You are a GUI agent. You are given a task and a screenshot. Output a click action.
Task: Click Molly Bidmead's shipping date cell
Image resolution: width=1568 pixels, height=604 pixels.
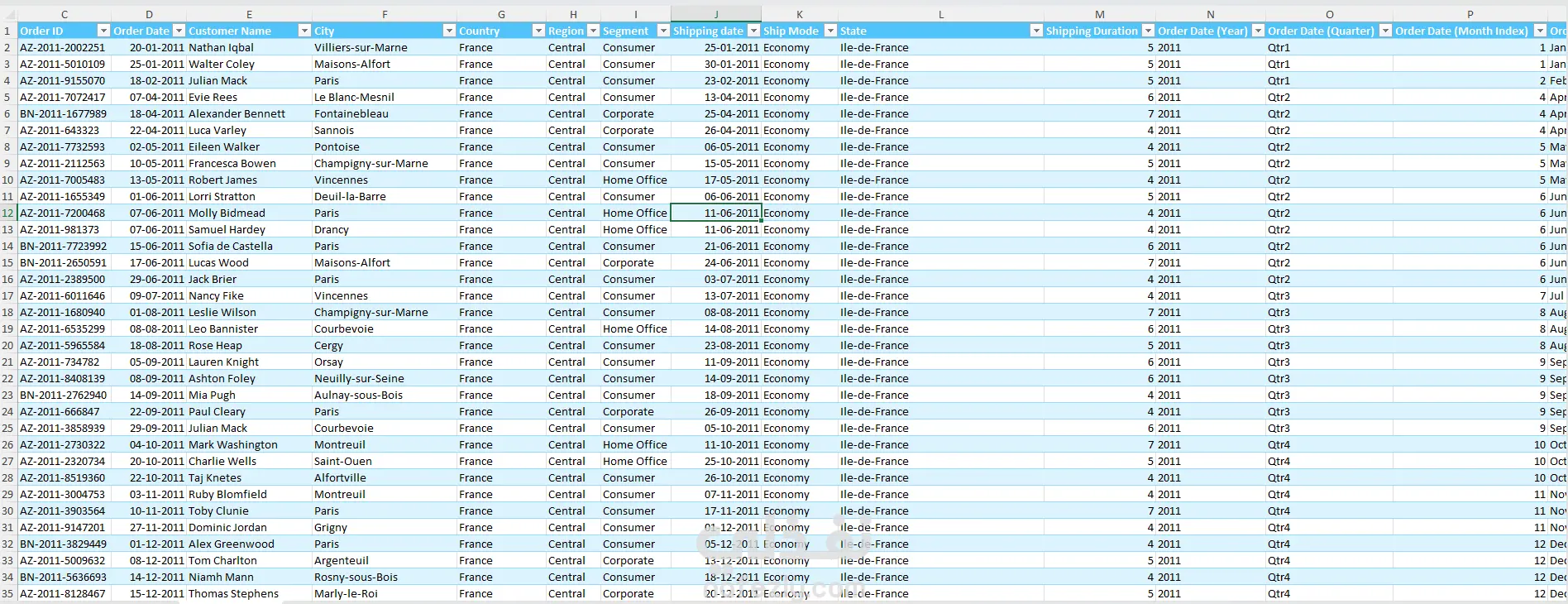[x=715, y=213]
